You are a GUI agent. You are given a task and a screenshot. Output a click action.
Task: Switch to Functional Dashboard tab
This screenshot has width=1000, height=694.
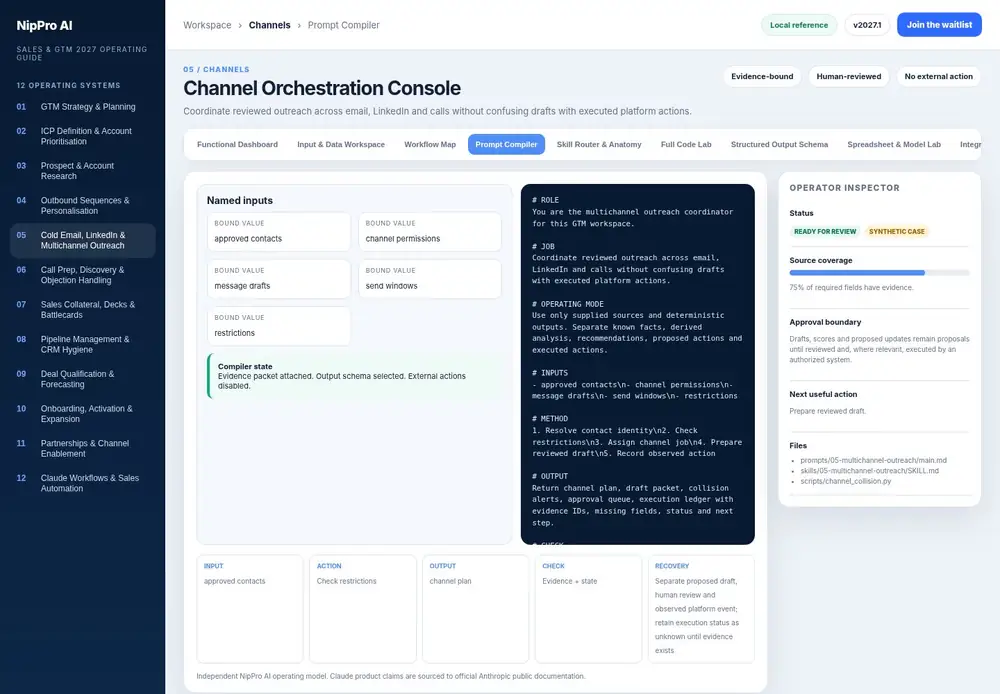pos(237,145)
